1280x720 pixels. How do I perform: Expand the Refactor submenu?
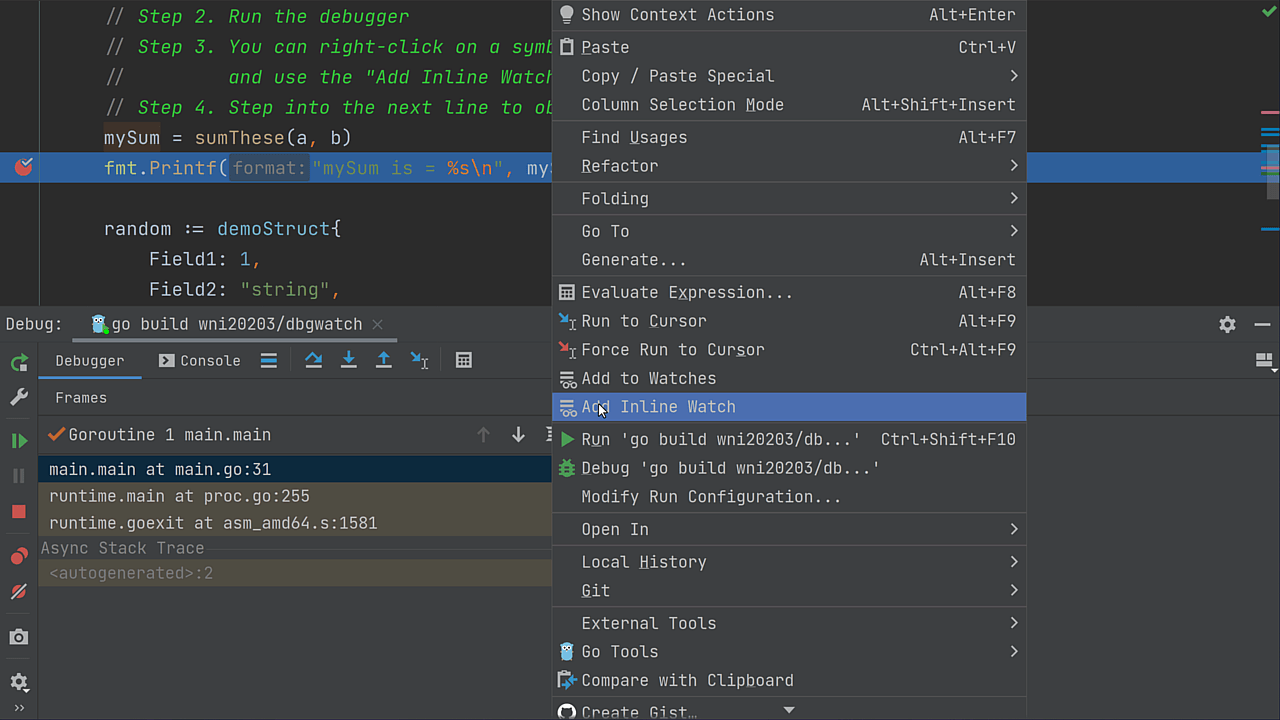[x=620, y=166]
